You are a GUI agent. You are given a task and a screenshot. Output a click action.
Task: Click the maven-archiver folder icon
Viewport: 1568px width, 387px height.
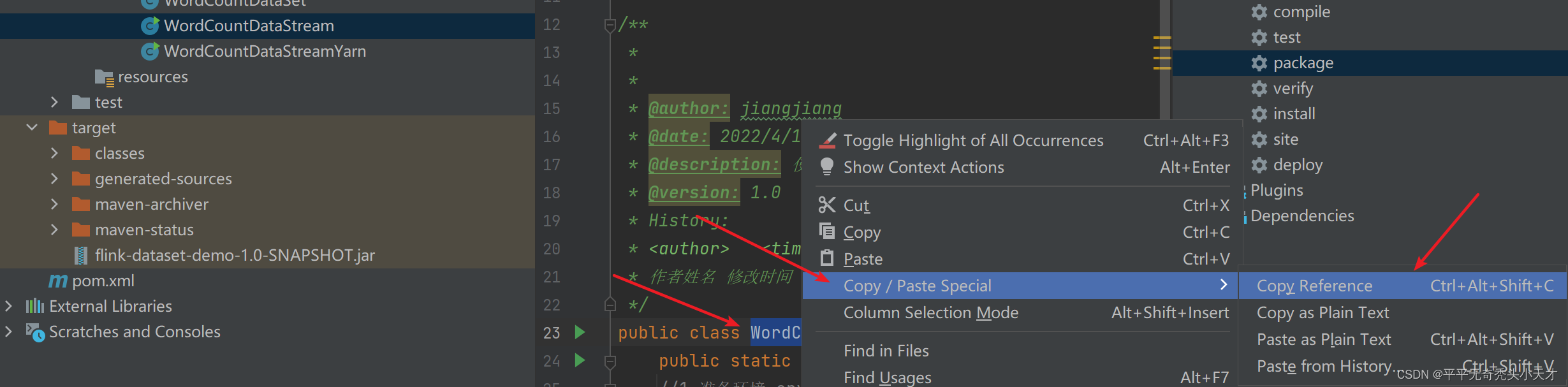click(x=81, y=205)
